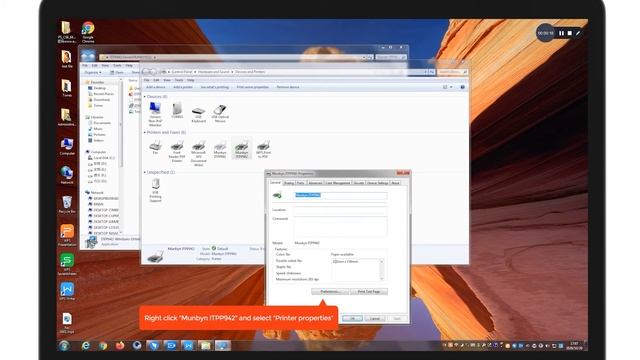Open the Windows Start menu
Image resolution: width=640 pixels, height=360 pixels.
64,346
